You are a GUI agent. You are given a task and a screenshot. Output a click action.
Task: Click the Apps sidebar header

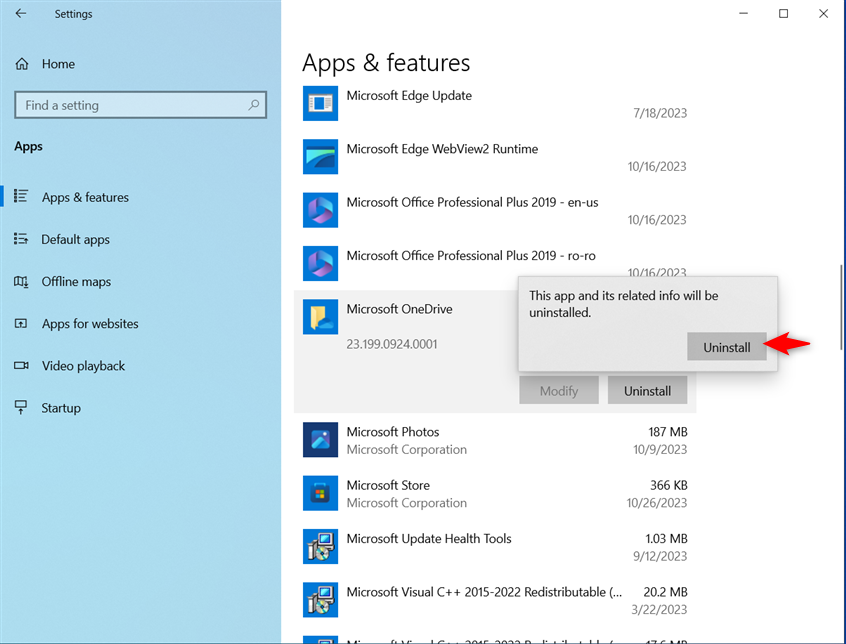(29, 147)
